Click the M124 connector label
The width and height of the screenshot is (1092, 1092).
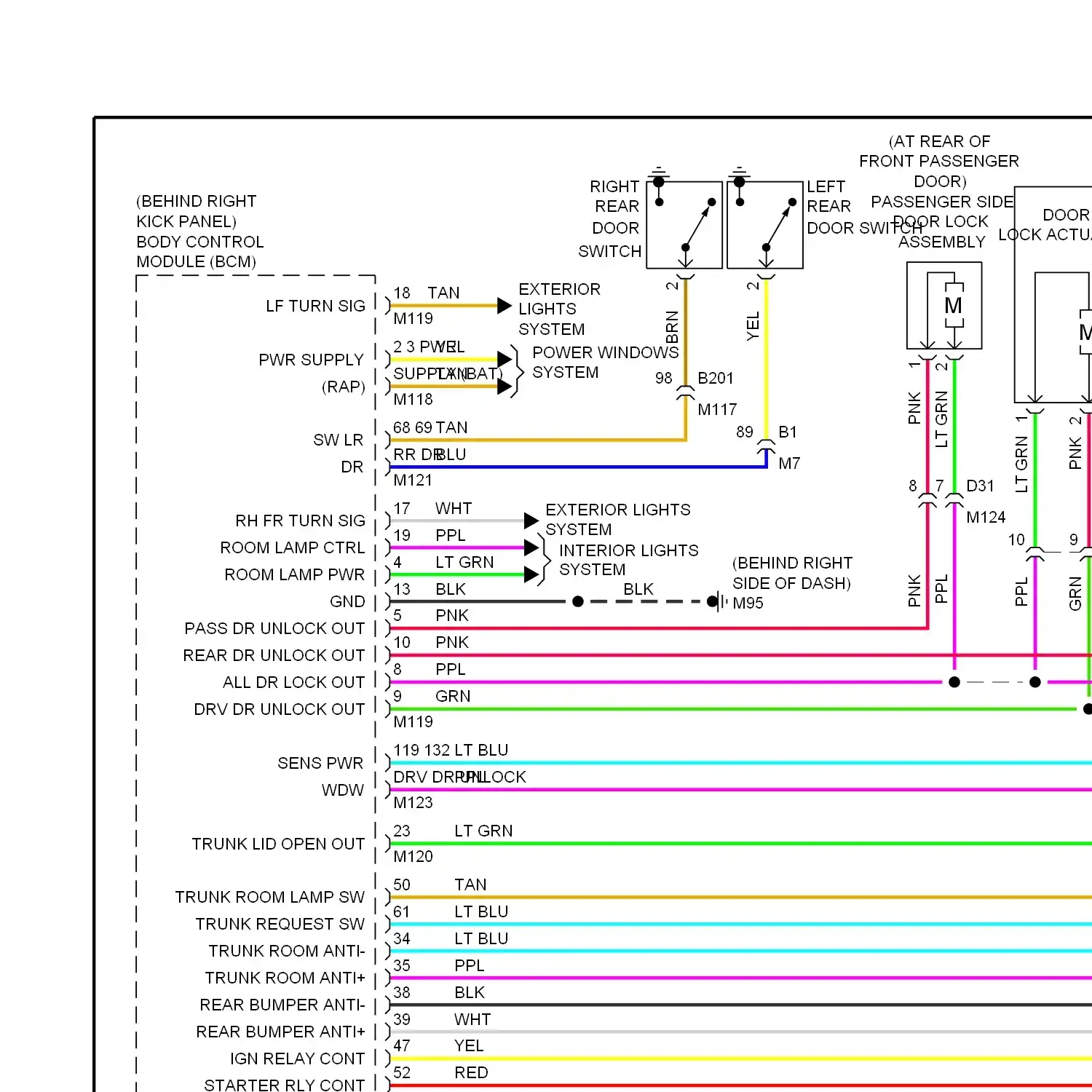point(986,517)
